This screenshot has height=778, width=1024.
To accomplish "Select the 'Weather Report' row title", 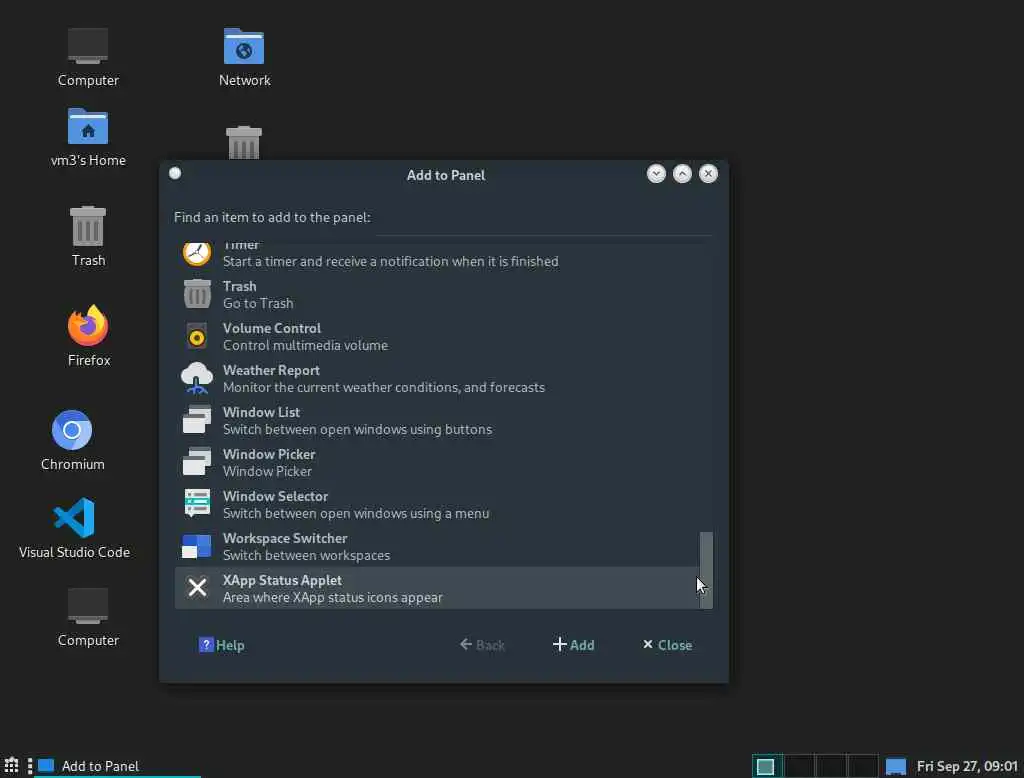I will (x=271, y=370).
